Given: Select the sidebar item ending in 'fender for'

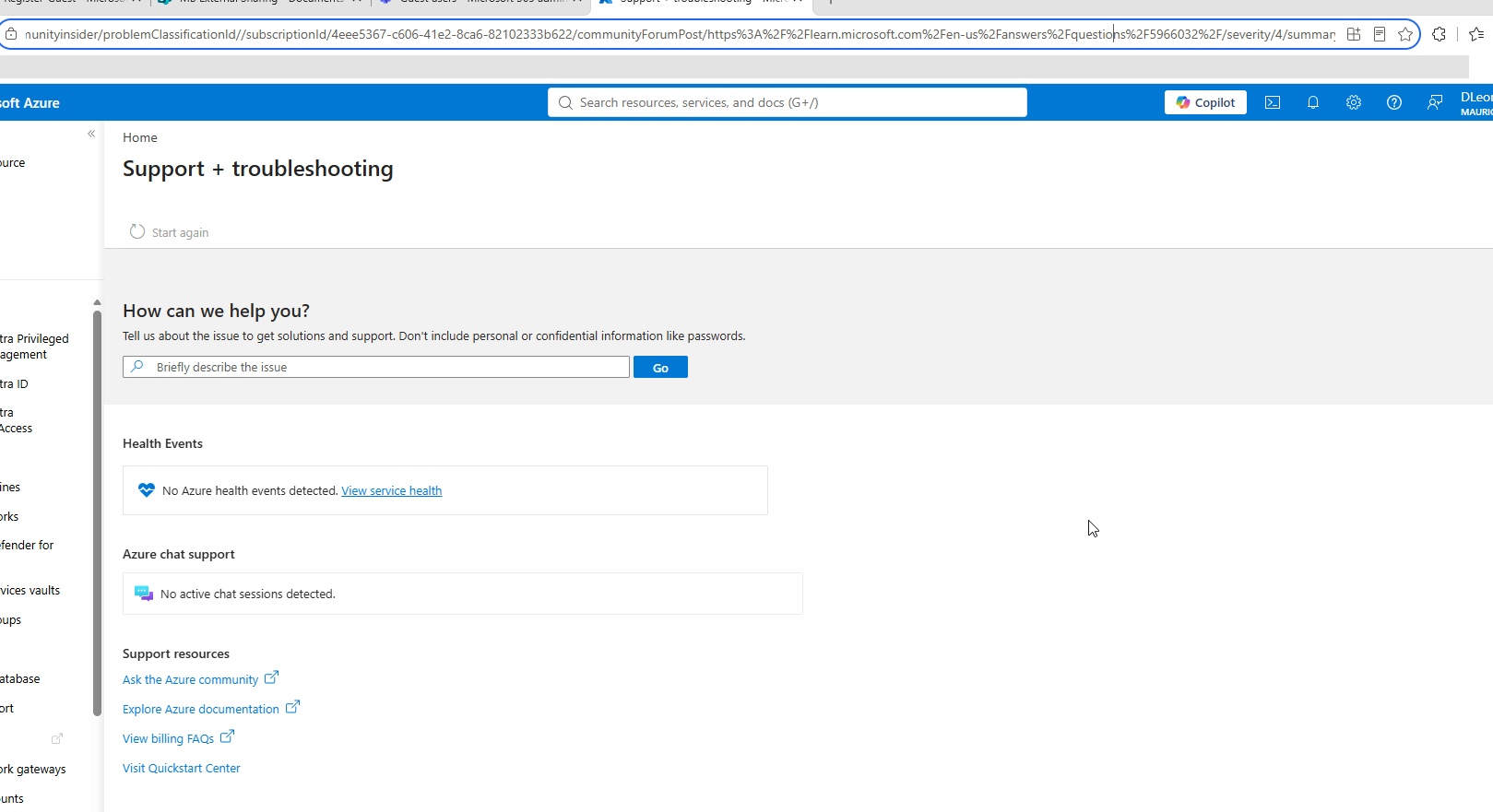Looking at the screenshot, I should pos(28,545).
